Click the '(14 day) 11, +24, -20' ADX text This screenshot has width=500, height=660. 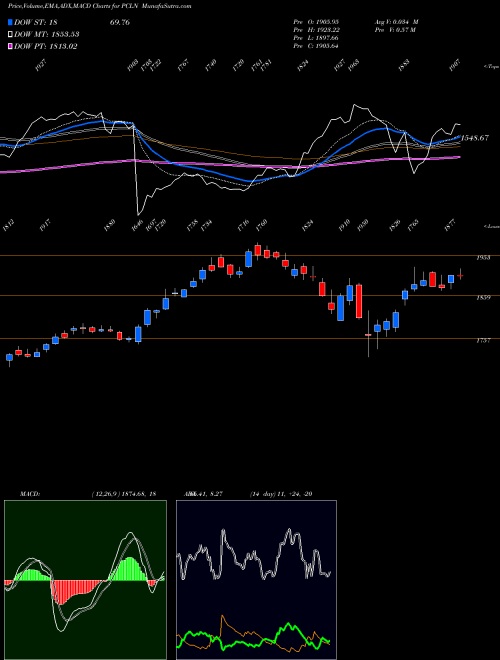click(280, 494)
